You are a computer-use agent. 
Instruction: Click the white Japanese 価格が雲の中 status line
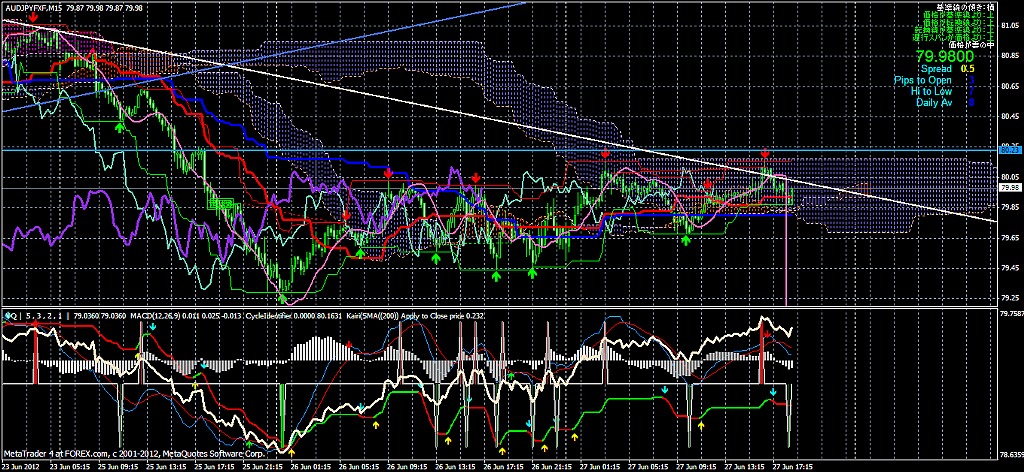970,45
